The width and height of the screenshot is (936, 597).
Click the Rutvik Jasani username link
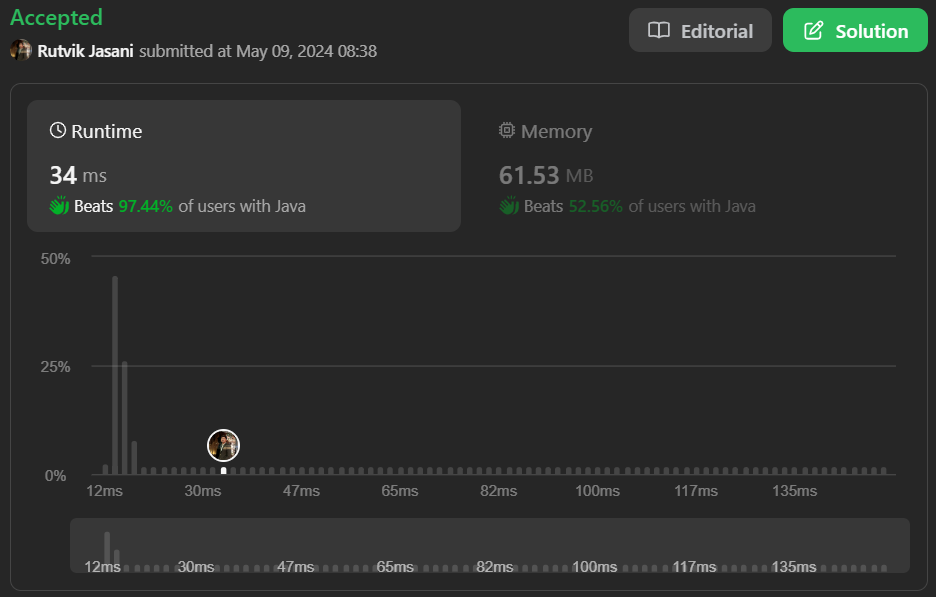coord(85,51)
